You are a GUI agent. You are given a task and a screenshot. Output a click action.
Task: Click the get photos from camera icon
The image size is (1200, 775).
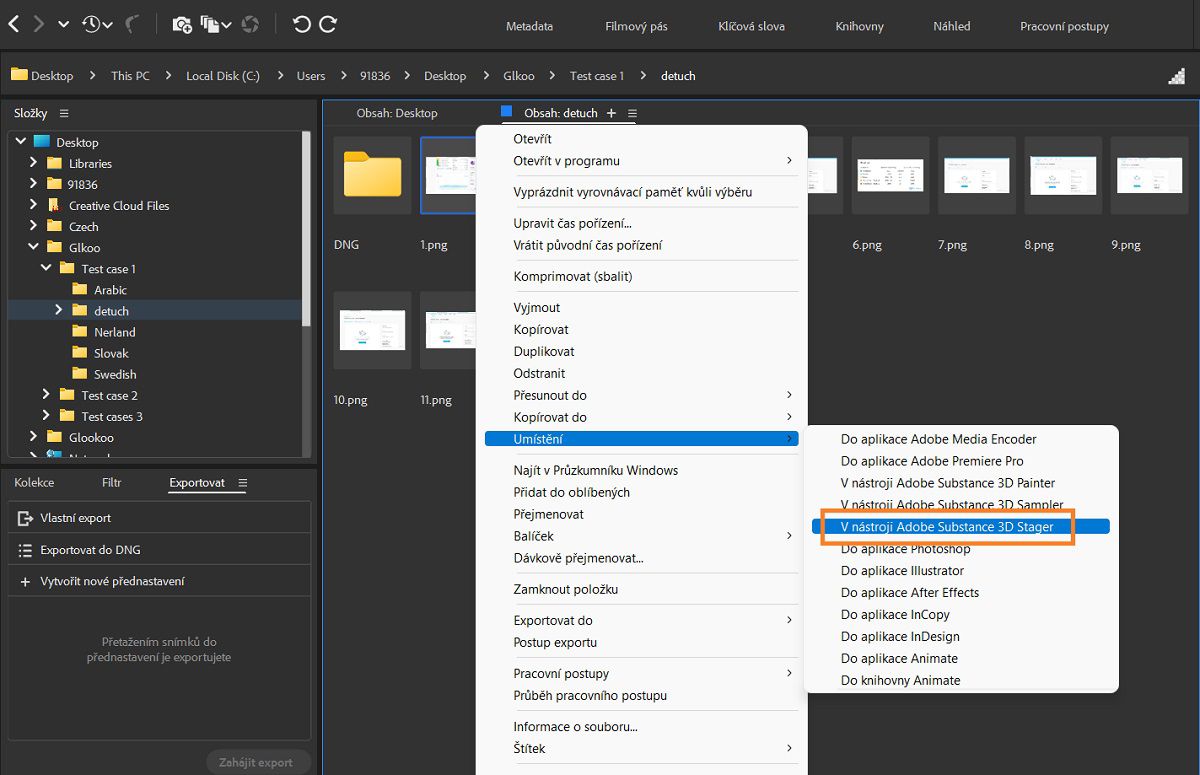point(182,25)
